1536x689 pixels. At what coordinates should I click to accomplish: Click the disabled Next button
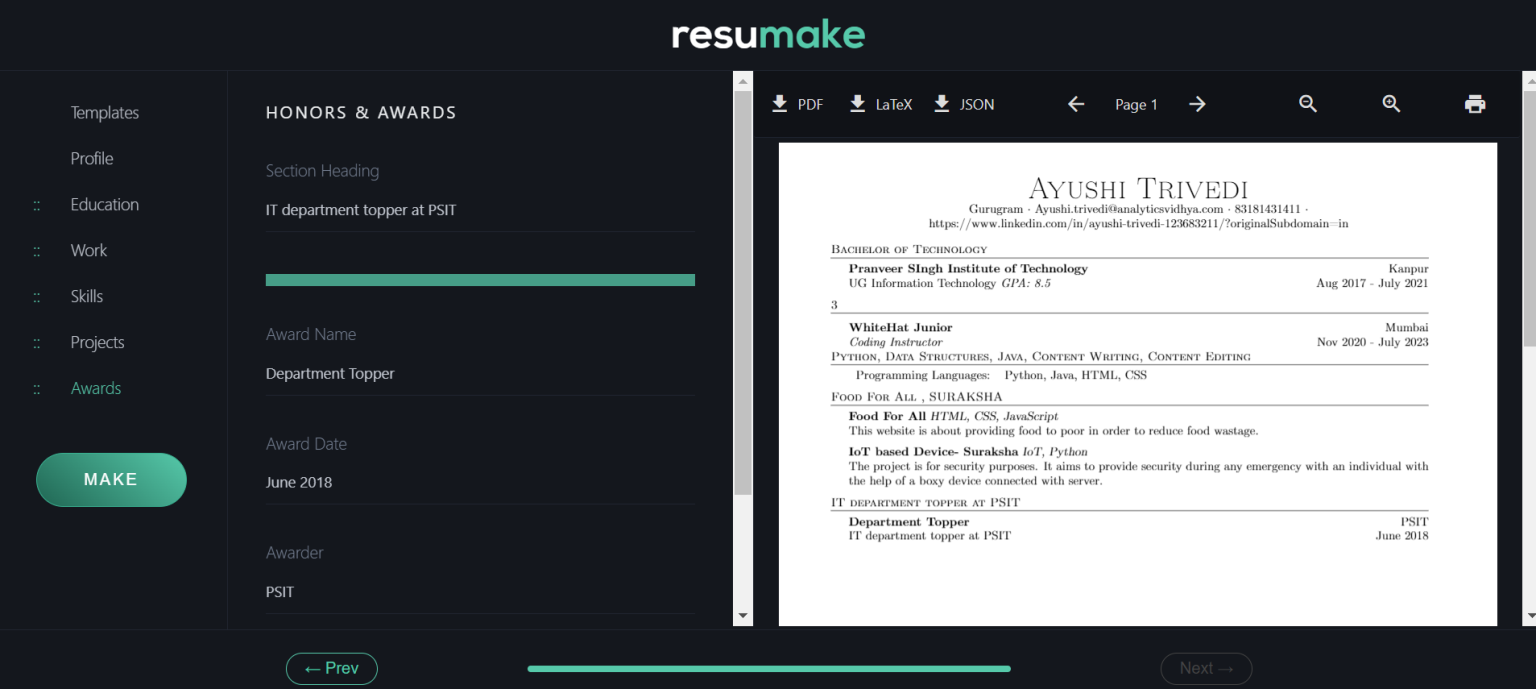(1206, 668)
